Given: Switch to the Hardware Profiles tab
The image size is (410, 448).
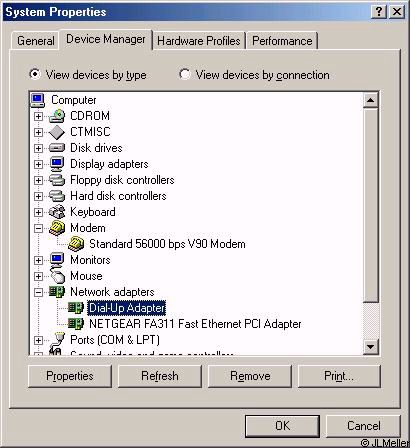Looking at the screenshot, I should [x=199, y=41].
